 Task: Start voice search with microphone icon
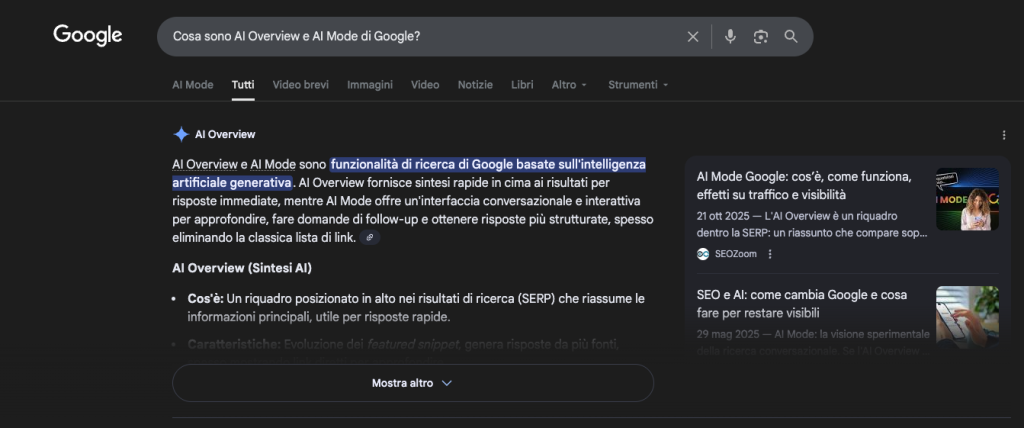pyautogui.click(x=730, y=37)
